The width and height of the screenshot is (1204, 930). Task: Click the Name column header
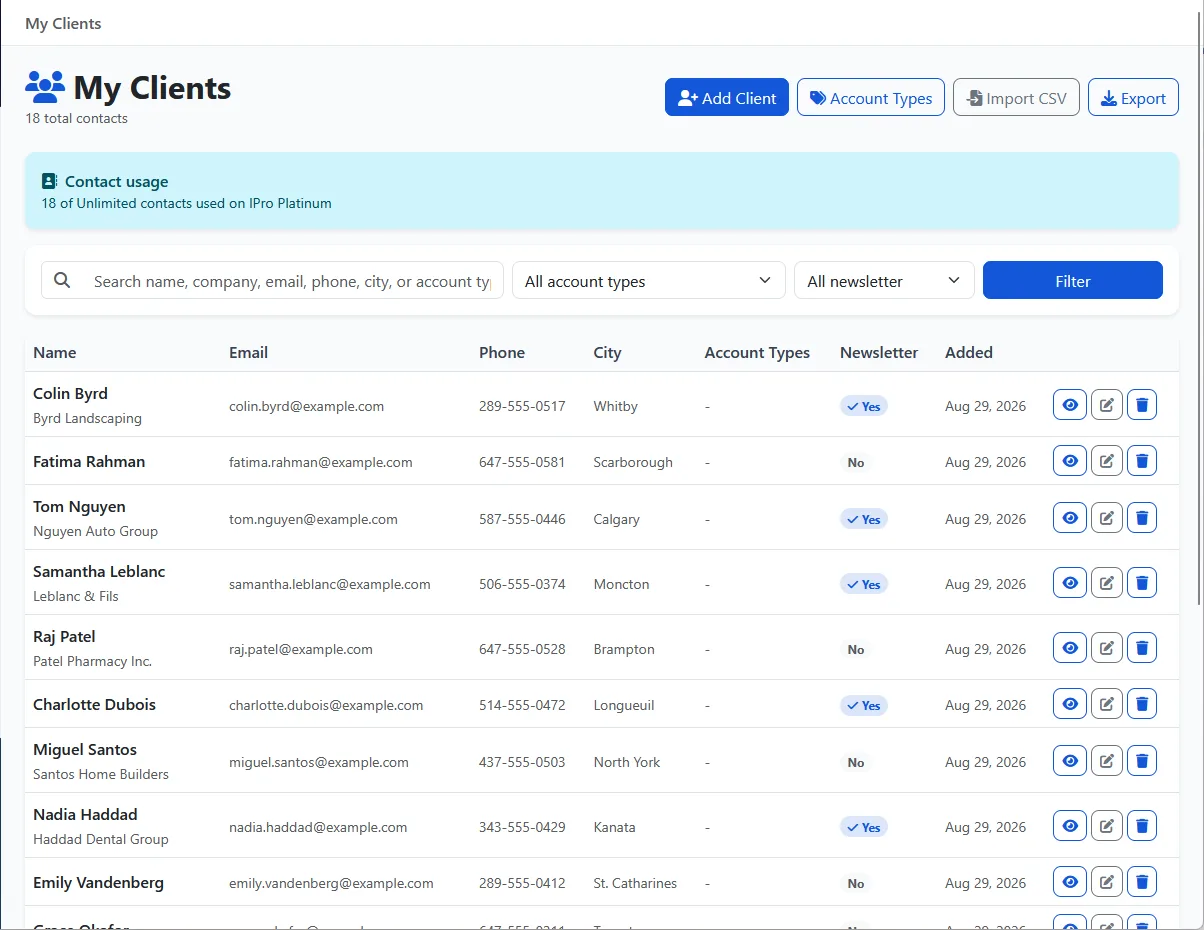click(x=55, y=352)
